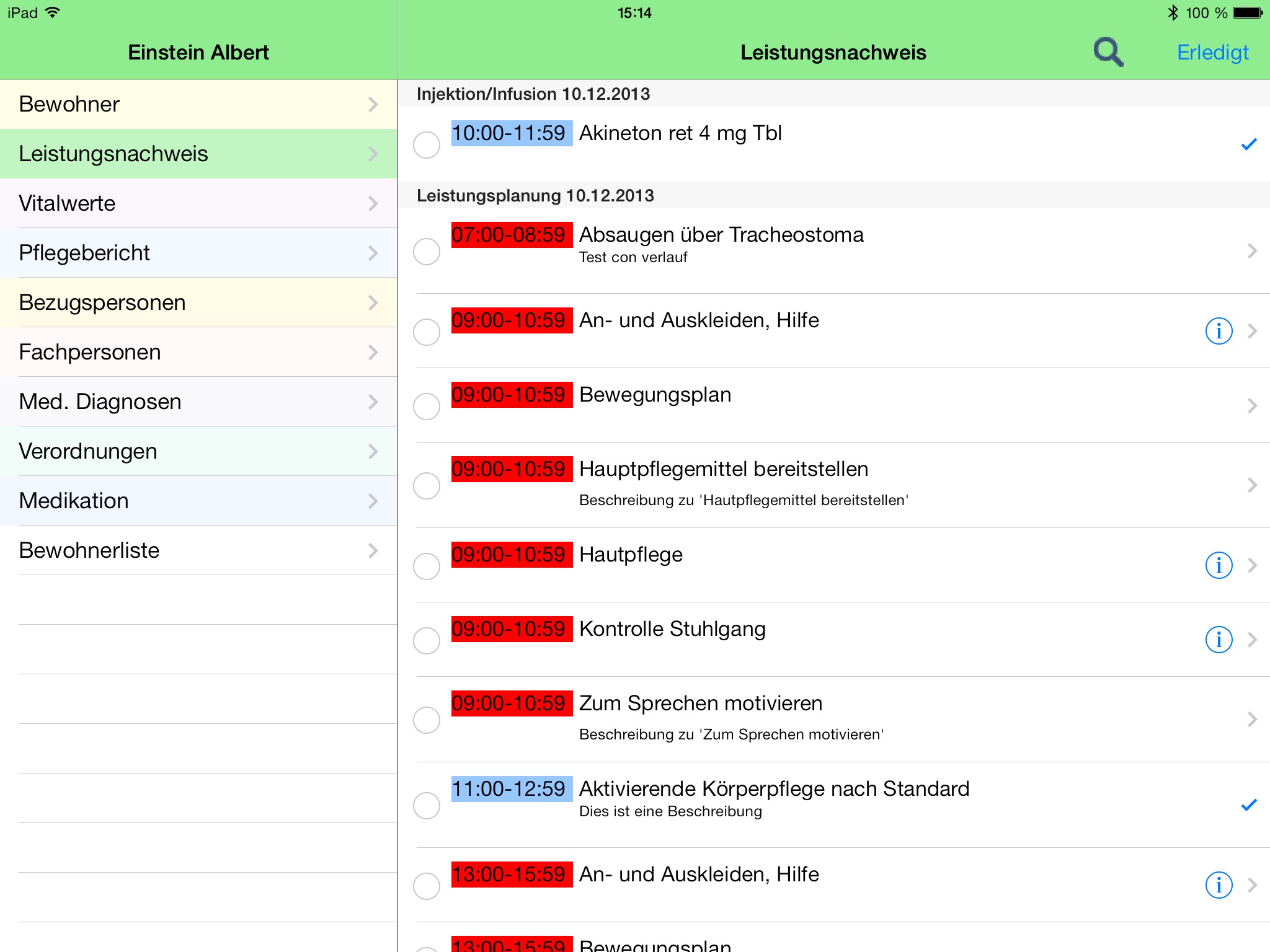
Task: Expand 09:00 An- und Auskleiden chevron
Action: [1252, 331]
